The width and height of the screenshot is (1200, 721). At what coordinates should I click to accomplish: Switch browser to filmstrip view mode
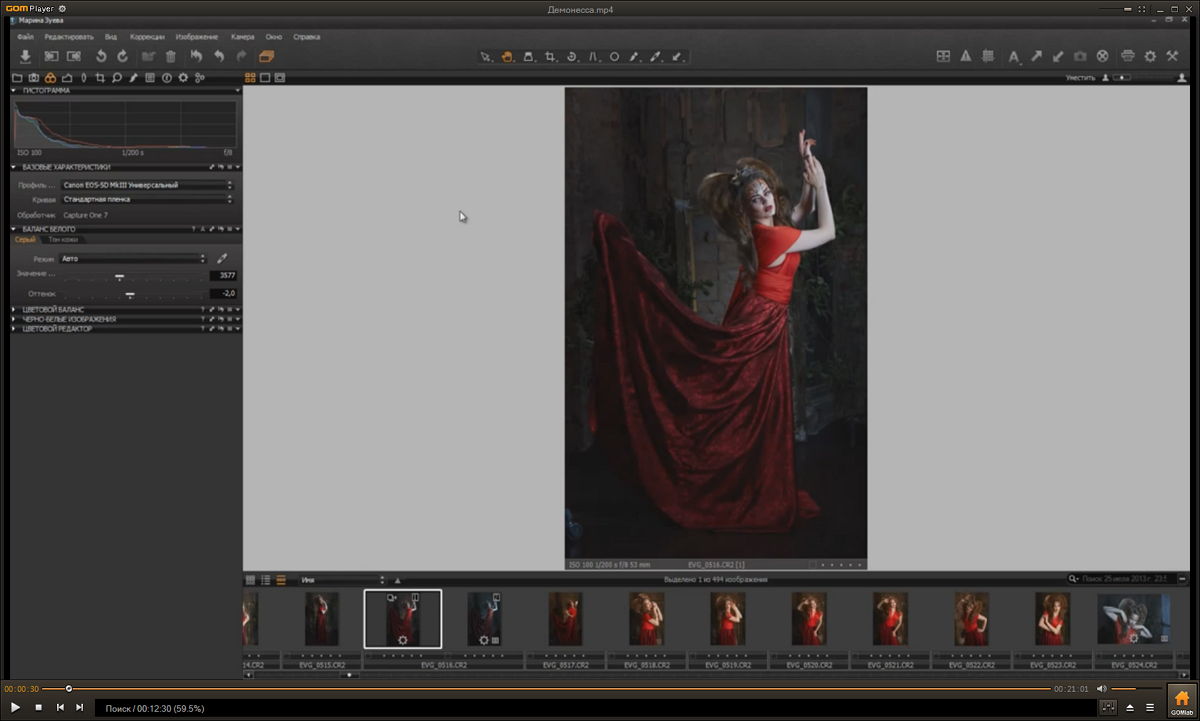pyautogui.click(x=281, y=580)
